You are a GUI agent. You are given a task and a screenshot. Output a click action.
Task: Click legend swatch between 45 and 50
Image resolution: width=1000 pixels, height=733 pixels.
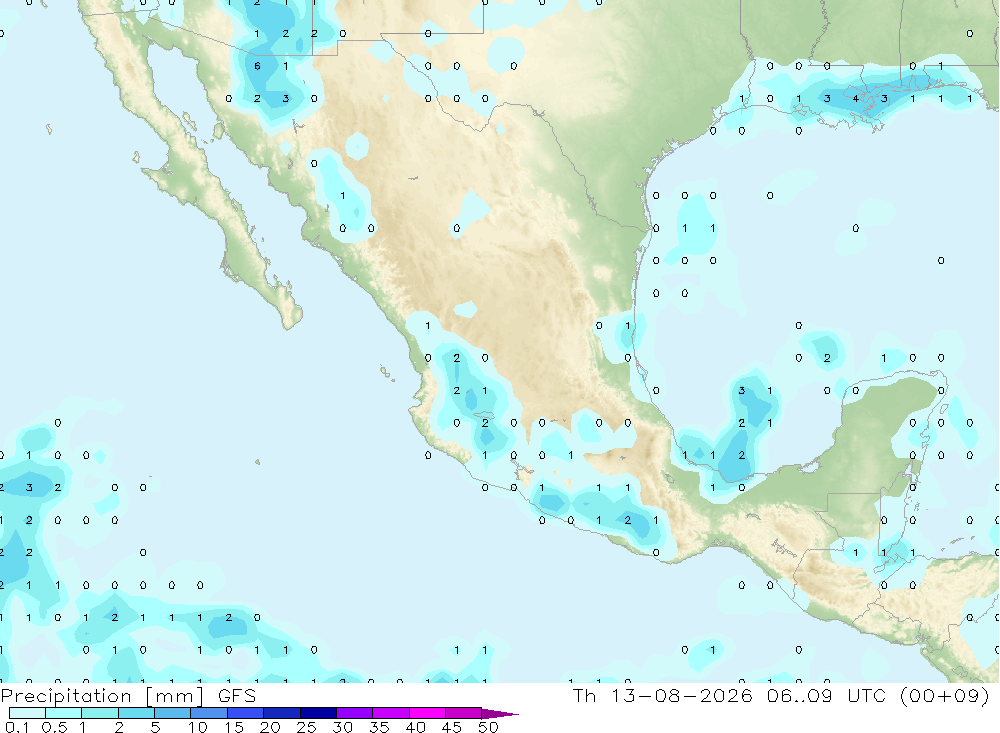(x=464, y=713)
